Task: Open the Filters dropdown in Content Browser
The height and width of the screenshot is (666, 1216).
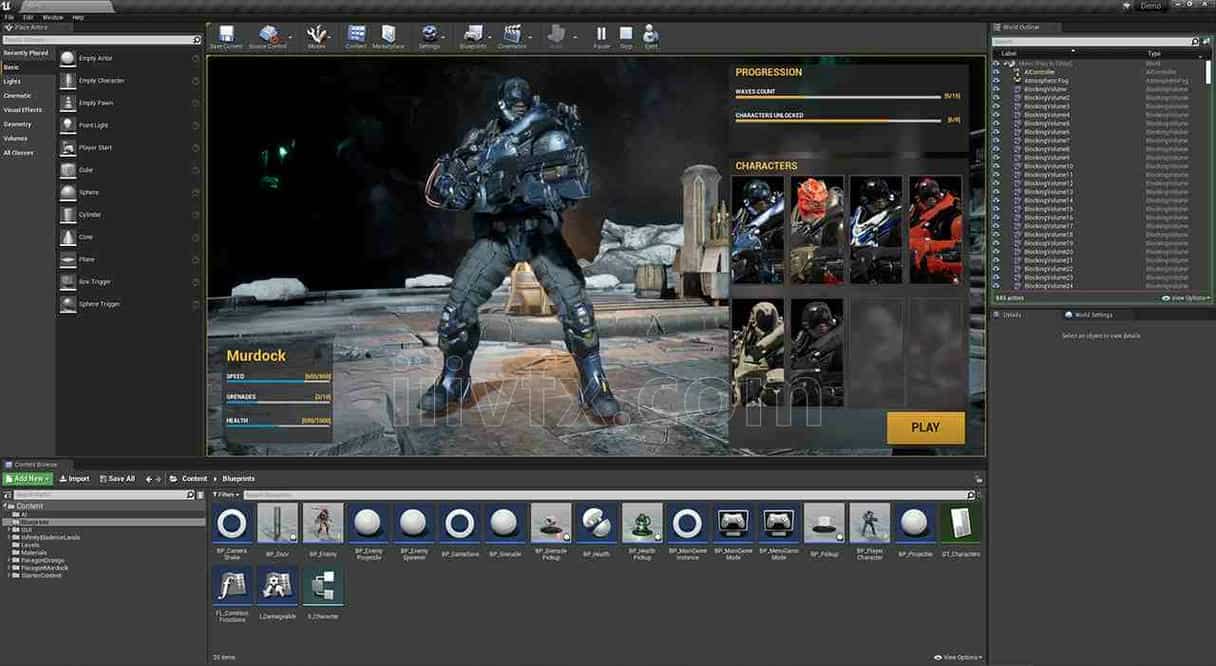Action: click(226, 495)
